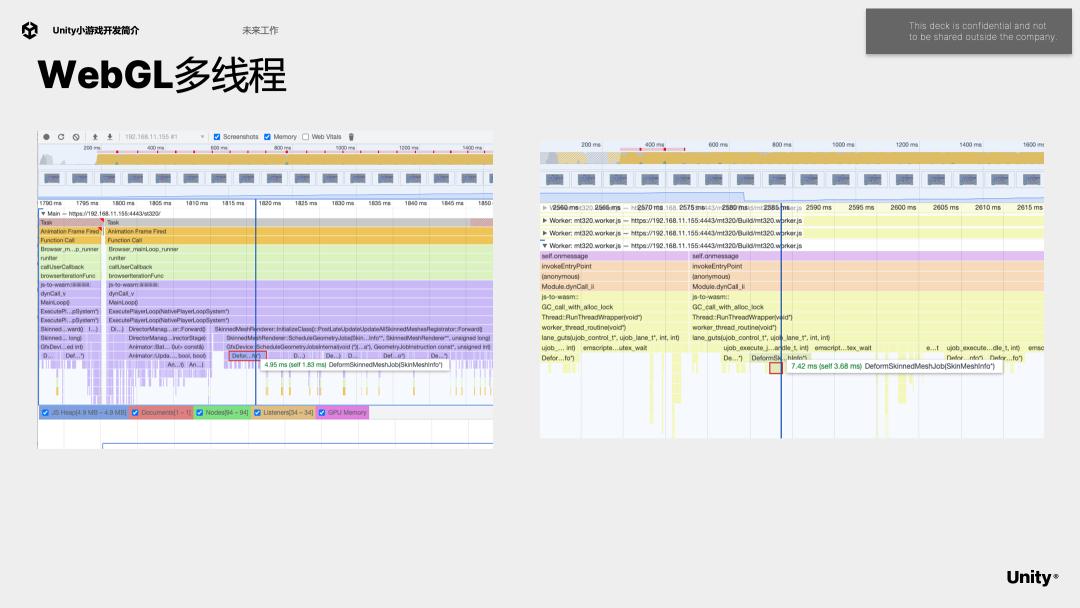Enable the Web Vitals checkbox
Image resolution: width=1080 pixels, height=608 pixels.
click(306, 136)
